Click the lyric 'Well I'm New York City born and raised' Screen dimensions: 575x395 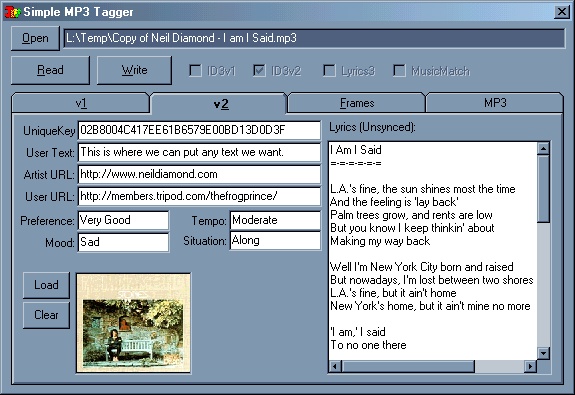tap(422, 267)
